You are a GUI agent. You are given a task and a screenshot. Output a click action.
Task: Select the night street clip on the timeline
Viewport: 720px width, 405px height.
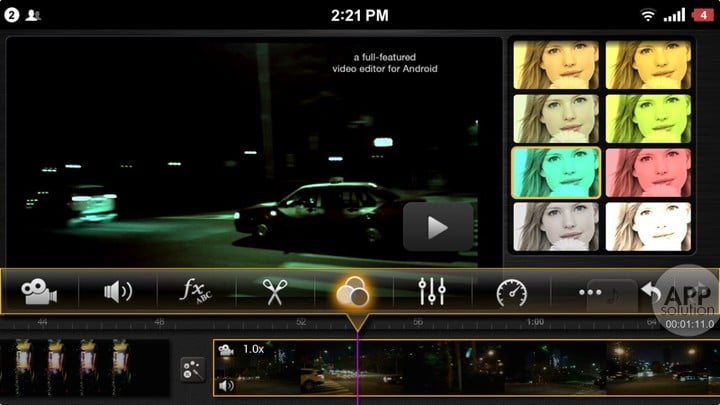point(466,368)
